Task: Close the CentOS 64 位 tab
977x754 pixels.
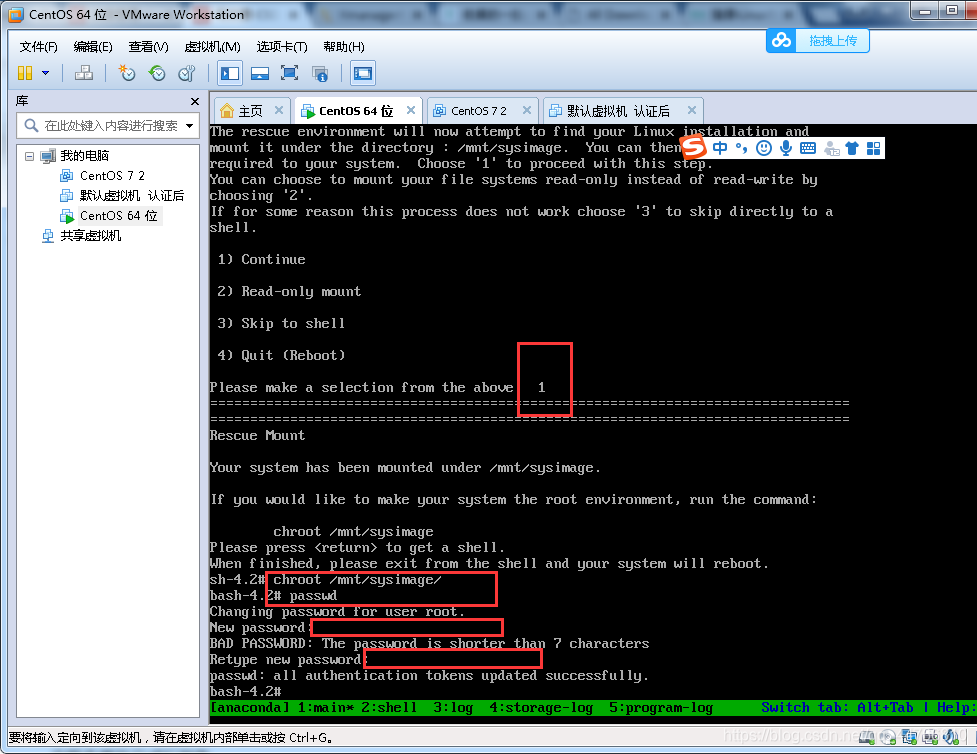Action: tap(411, 110)
